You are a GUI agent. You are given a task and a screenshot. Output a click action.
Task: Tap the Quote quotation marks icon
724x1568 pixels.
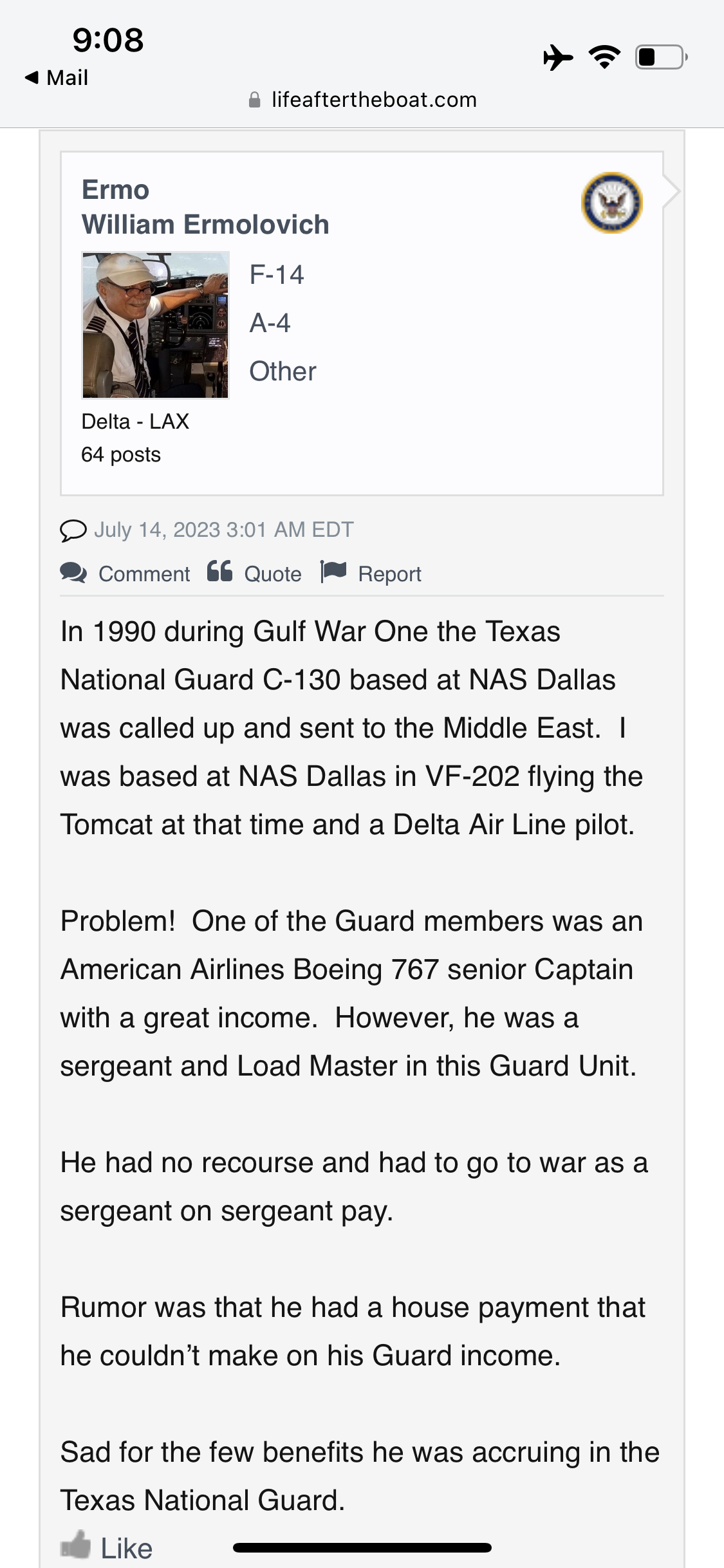pyautogui.click(x=219, y=572)
